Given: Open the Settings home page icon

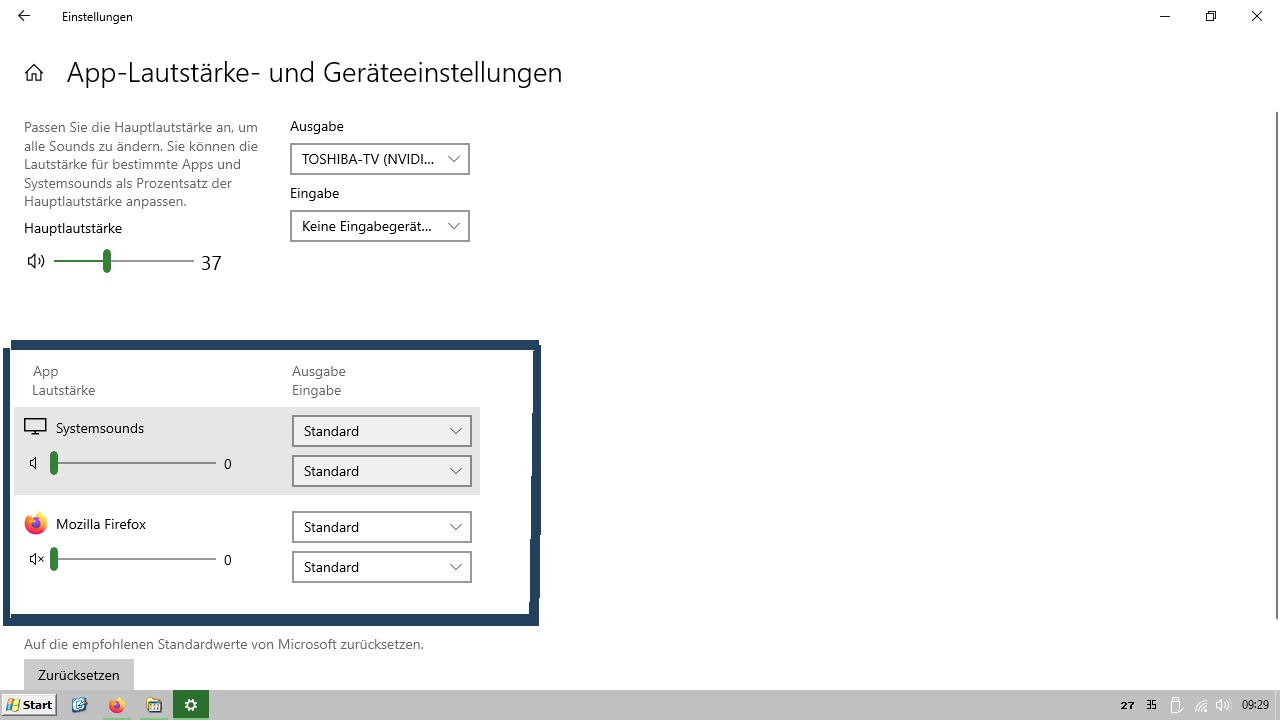Looking at the screenshot, I should (34, 72).
